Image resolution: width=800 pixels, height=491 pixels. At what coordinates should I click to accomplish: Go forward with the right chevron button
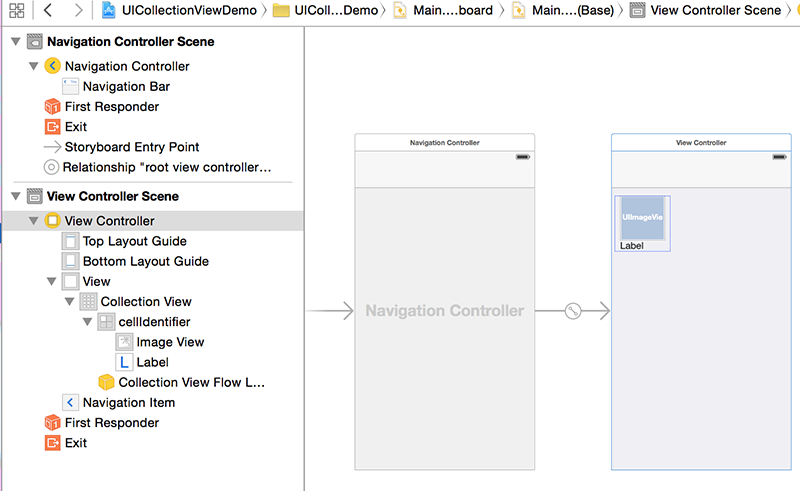coord(78,10)
